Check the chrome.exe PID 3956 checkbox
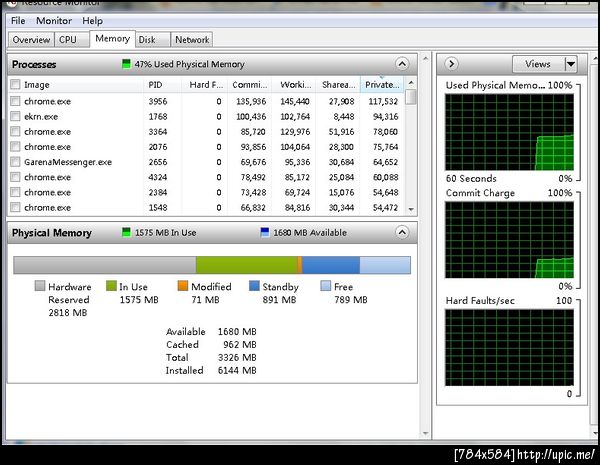This screenshot has height=465, width=600. point(15,101)
